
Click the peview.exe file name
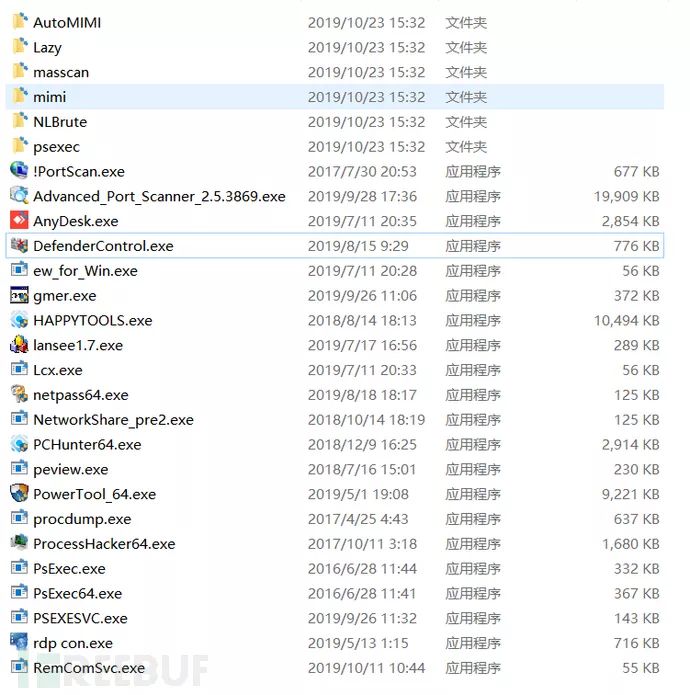(71, 469)
